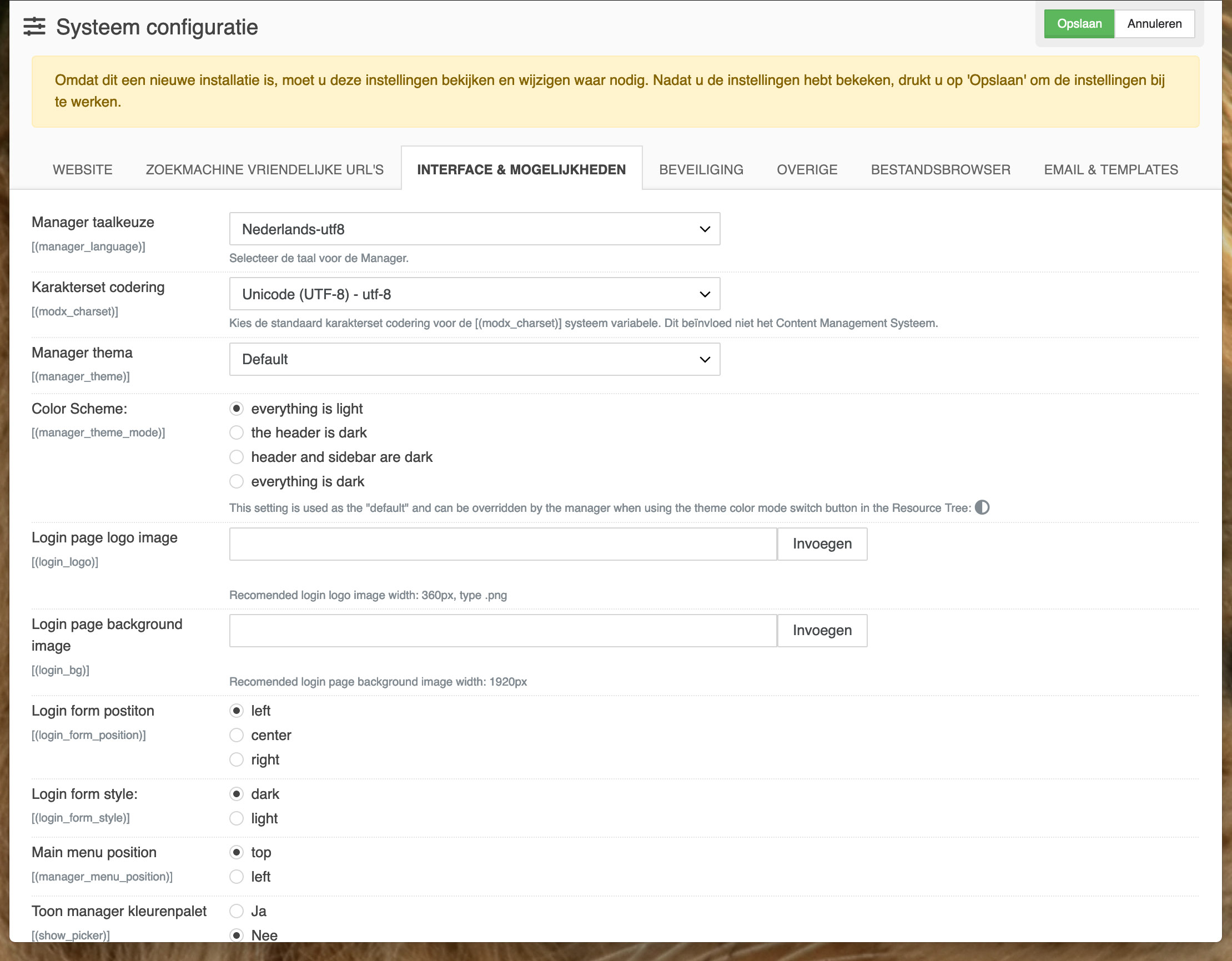The width and height of the screenshot is (1232, 961).
Task: Click Invoegen next to Login page logo image
Action: pos(822,544)
